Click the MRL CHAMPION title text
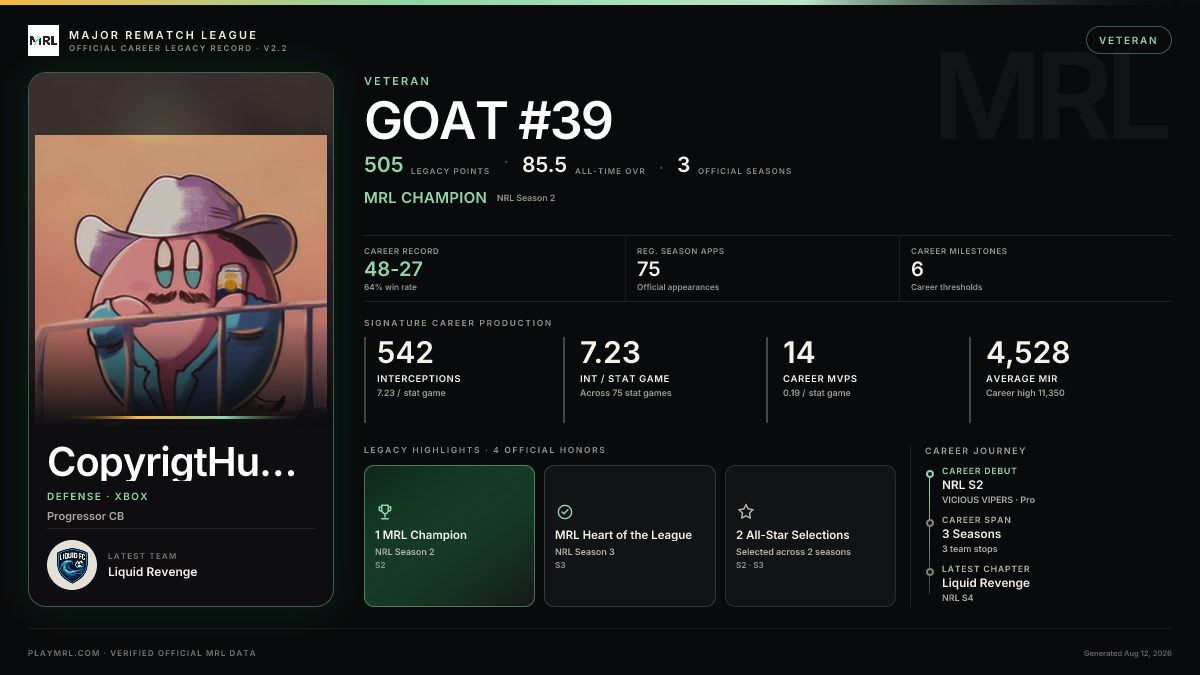Viewport: 1200px width, 675px height. [425, 198]
